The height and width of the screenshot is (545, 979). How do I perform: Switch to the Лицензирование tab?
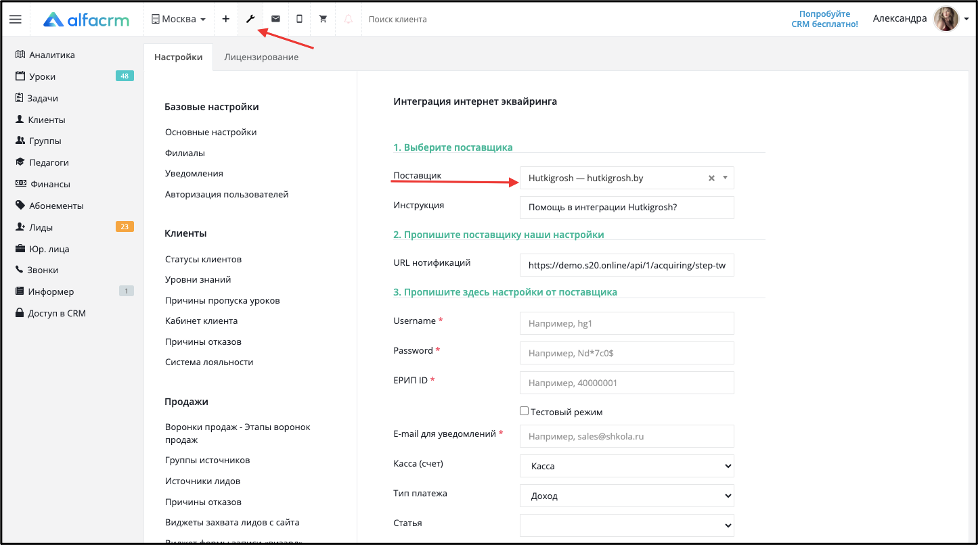tap(261, 57)
